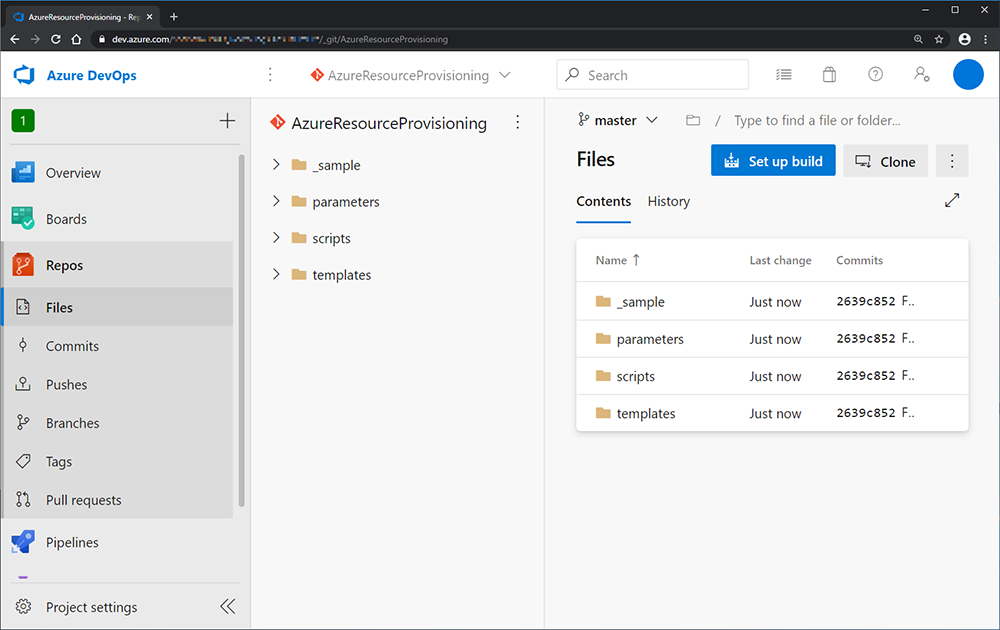Reload the page in the browser
The image size is (1000, 630).
pos(55,39)
